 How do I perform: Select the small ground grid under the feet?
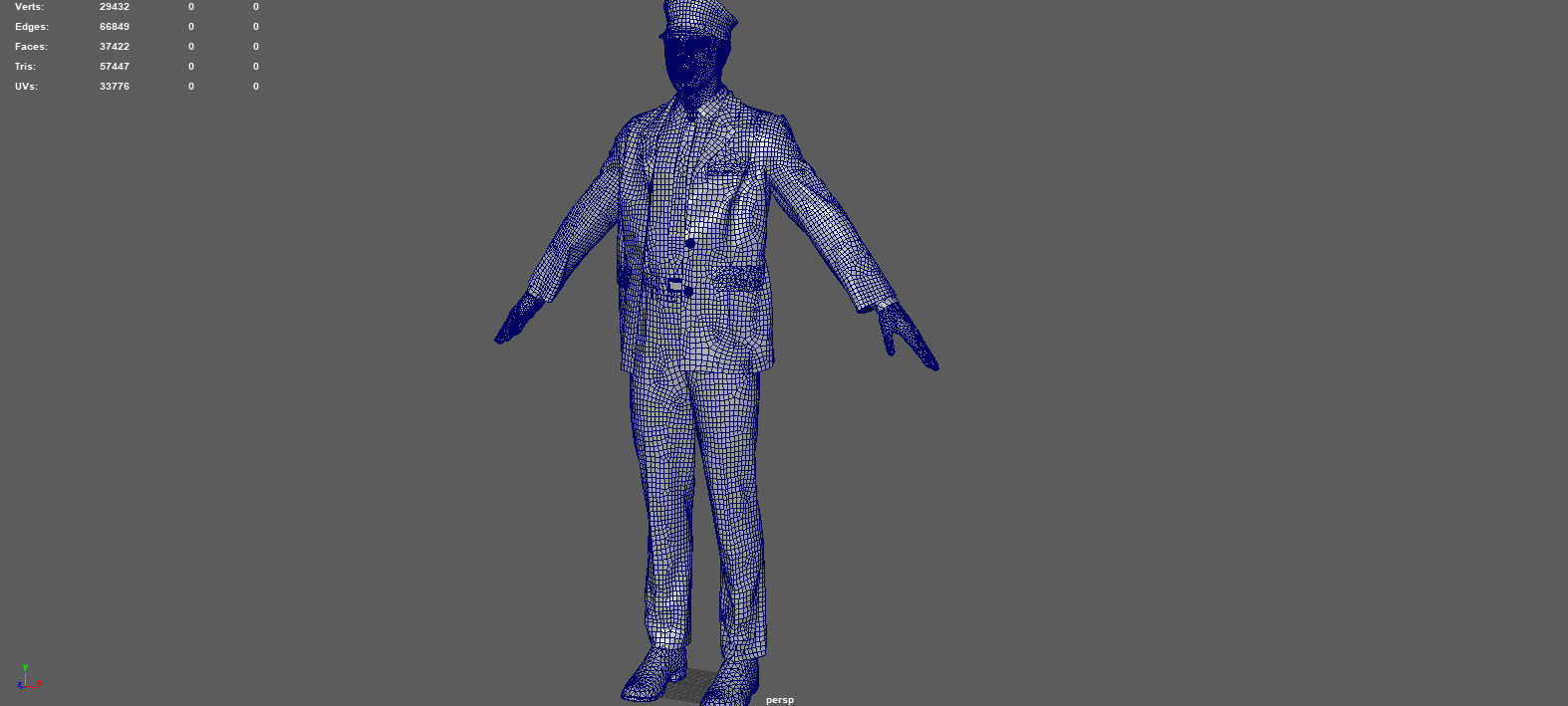click(x=693, y=686)
